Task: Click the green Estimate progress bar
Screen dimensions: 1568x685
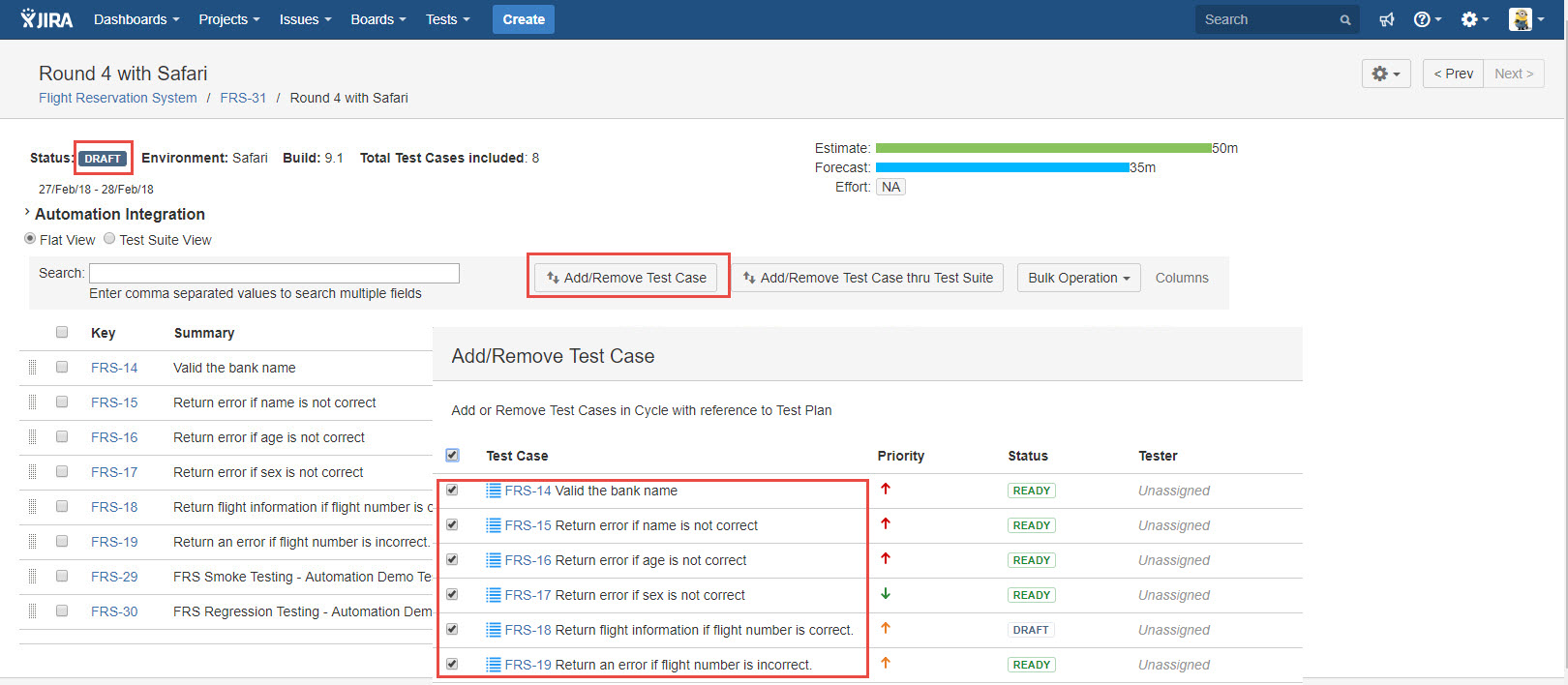Action: point(1043,148)
